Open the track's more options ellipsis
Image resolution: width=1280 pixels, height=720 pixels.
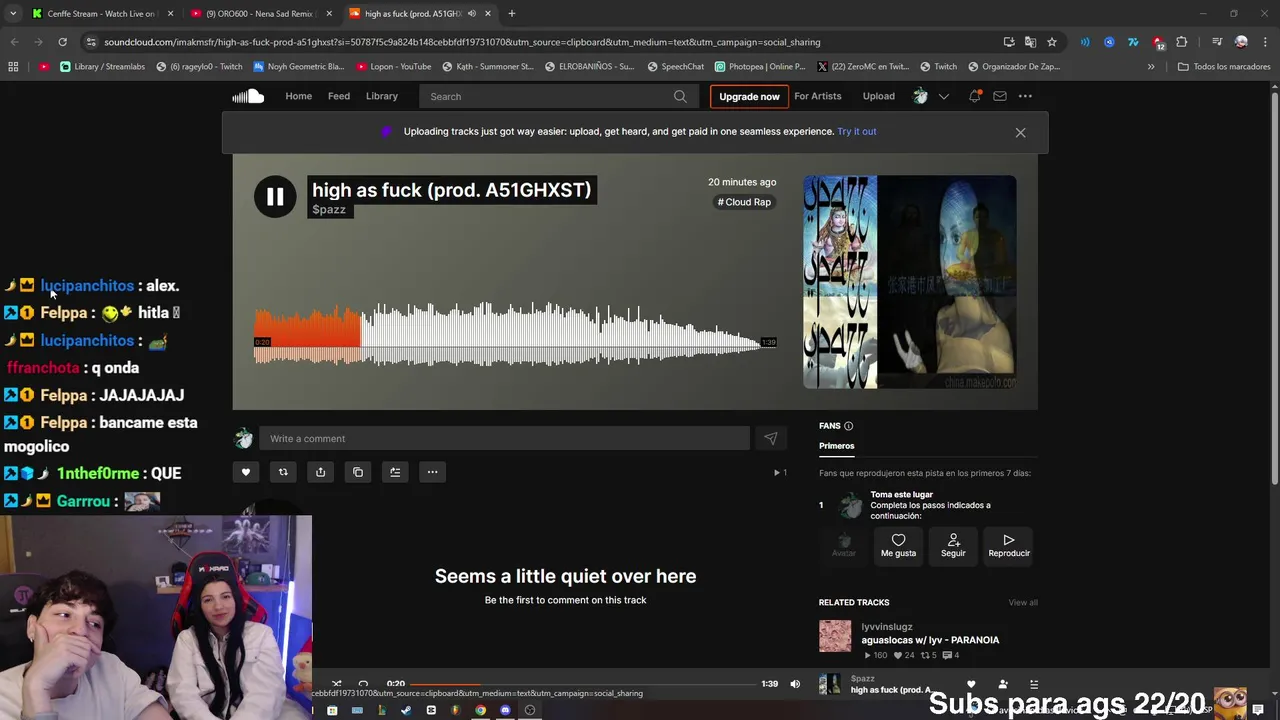point(432,472)
